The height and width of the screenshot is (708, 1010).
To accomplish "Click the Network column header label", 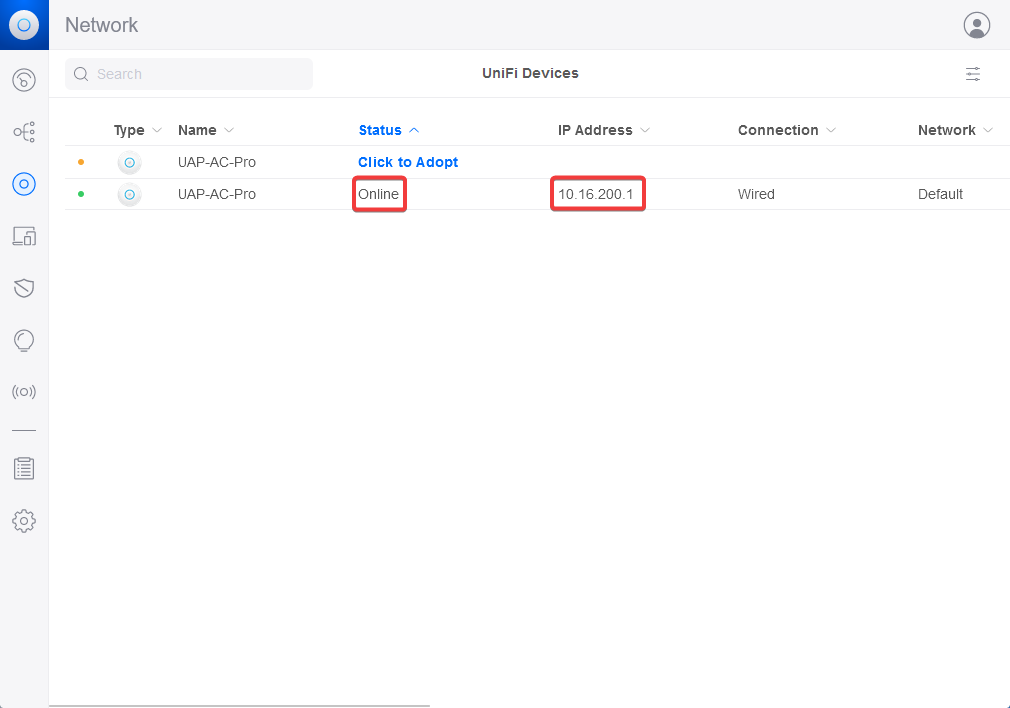I will (947, 130).
